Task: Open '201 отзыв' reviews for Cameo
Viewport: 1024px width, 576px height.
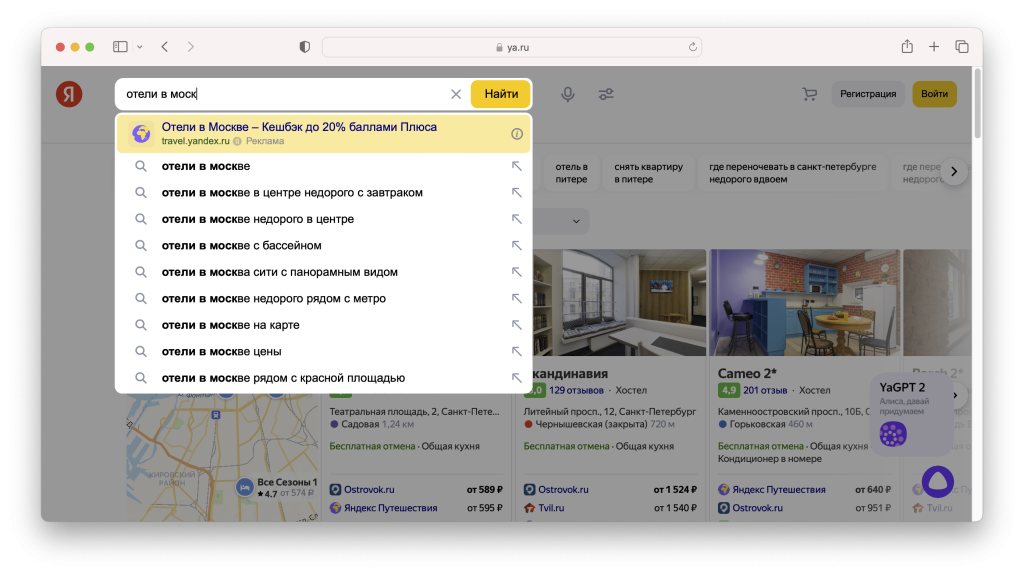Action: tap(765, 391)
